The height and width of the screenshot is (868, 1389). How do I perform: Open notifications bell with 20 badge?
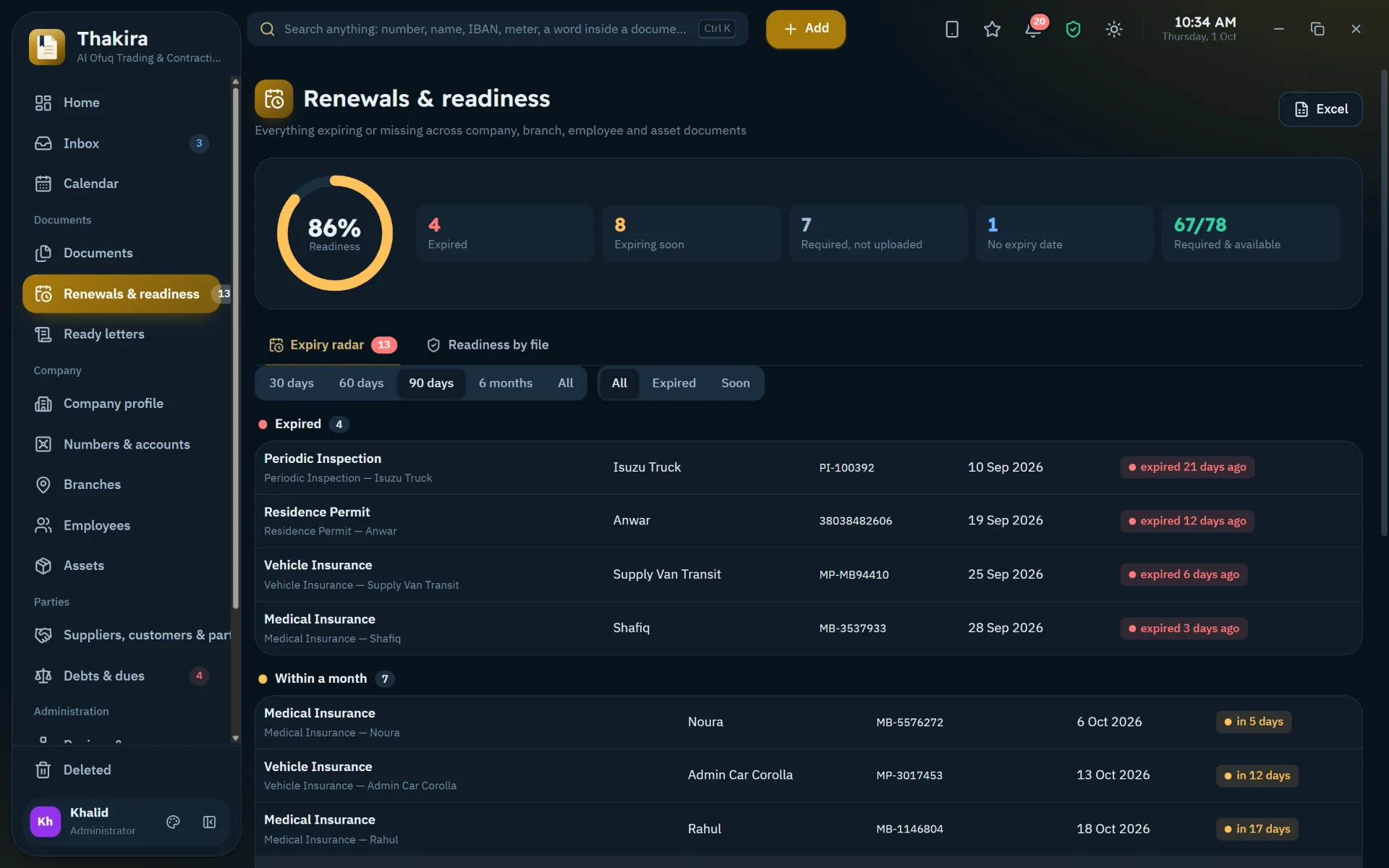[1033, 29]
